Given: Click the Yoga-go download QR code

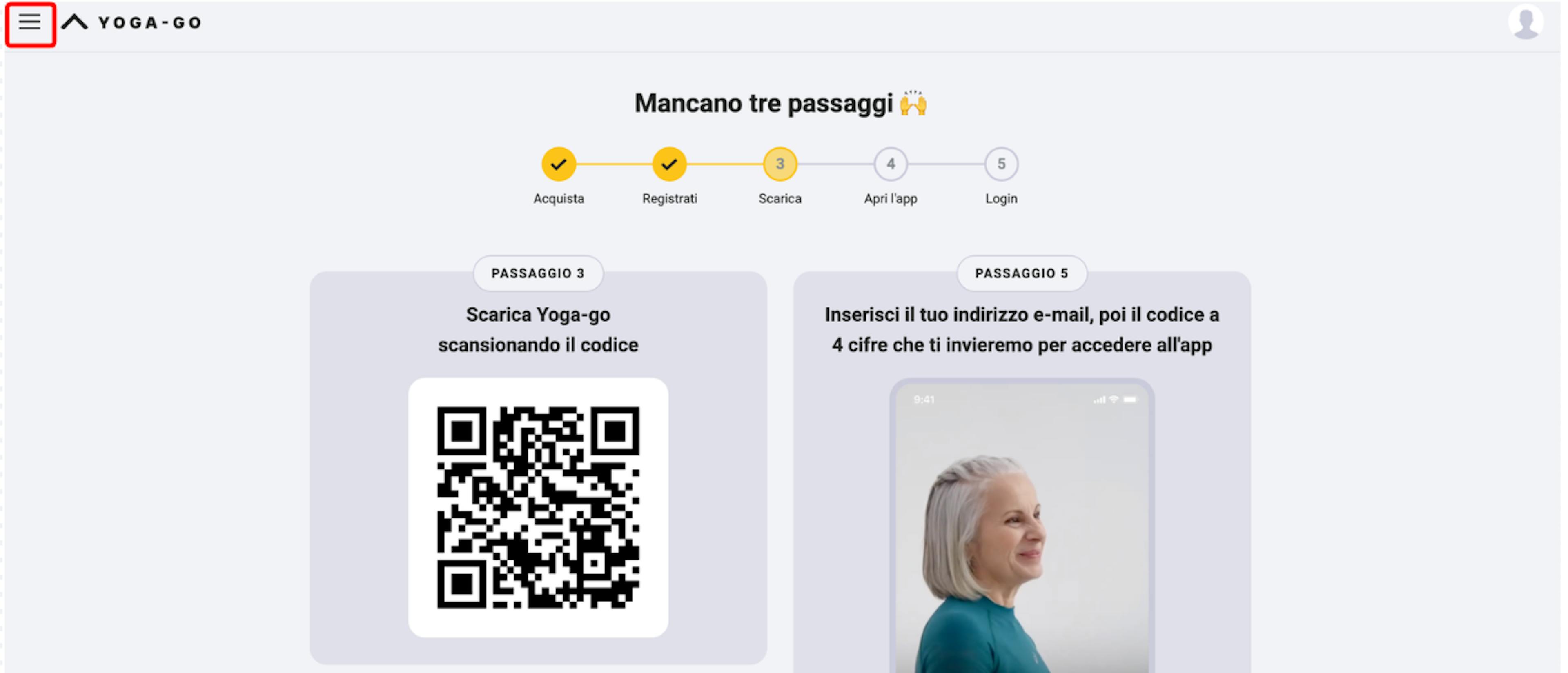Looking at the screenshot, I should (x=538, y=507).
